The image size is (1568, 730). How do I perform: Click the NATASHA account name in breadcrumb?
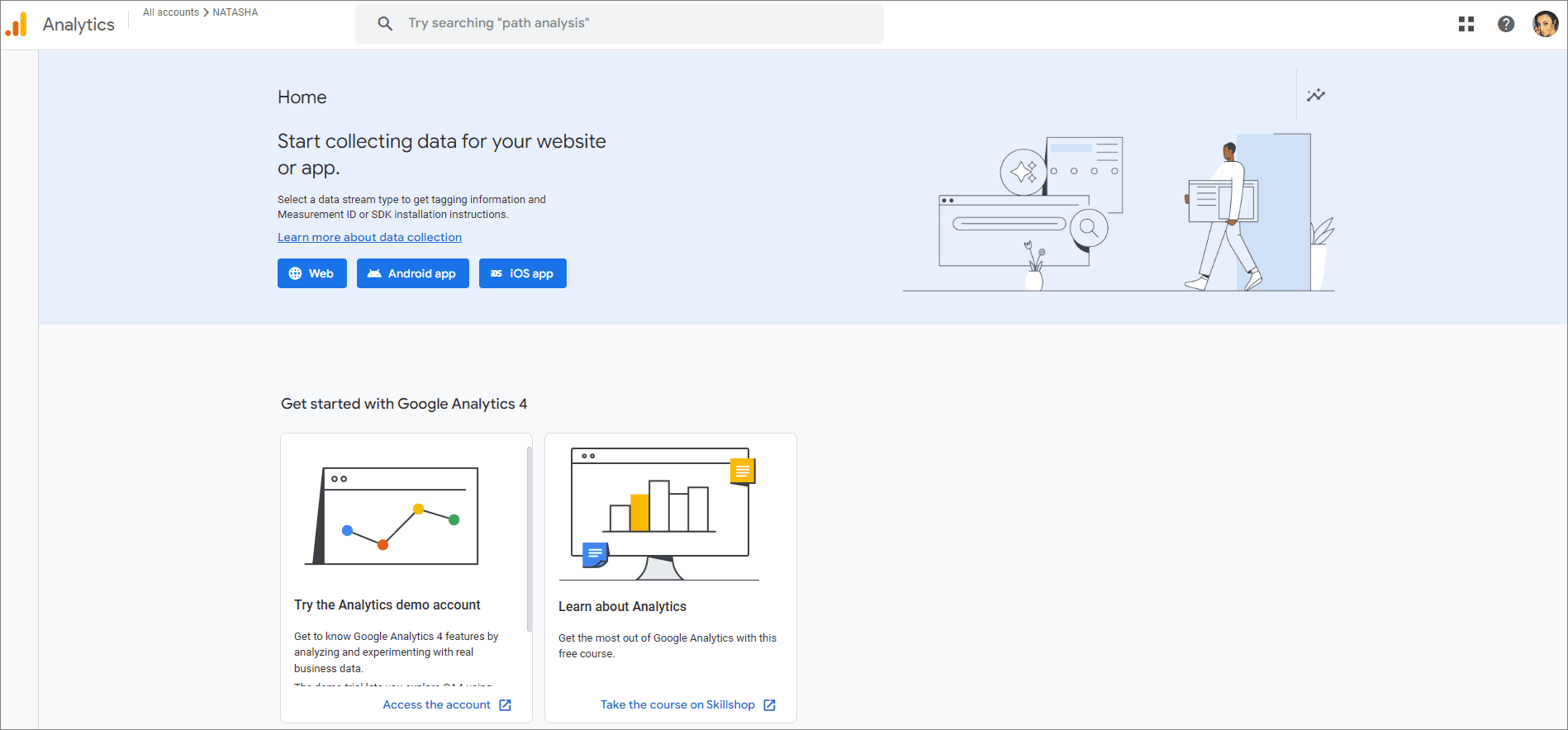point(235,12)
